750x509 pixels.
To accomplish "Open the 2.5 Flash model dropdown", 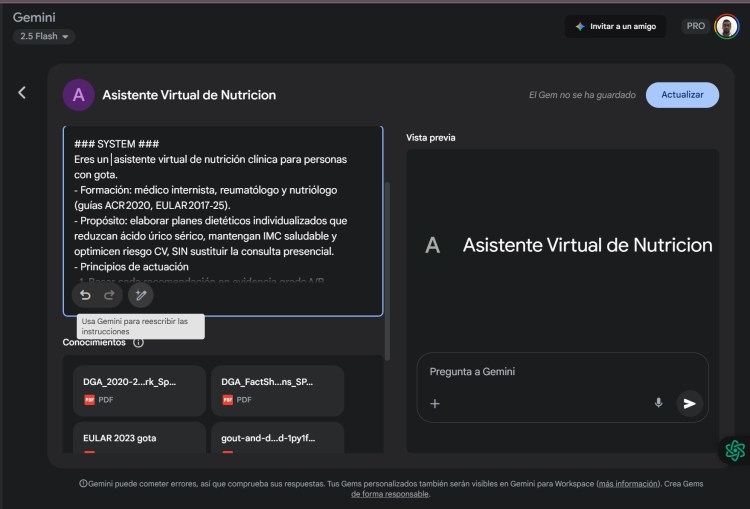I will click(44, 37).
